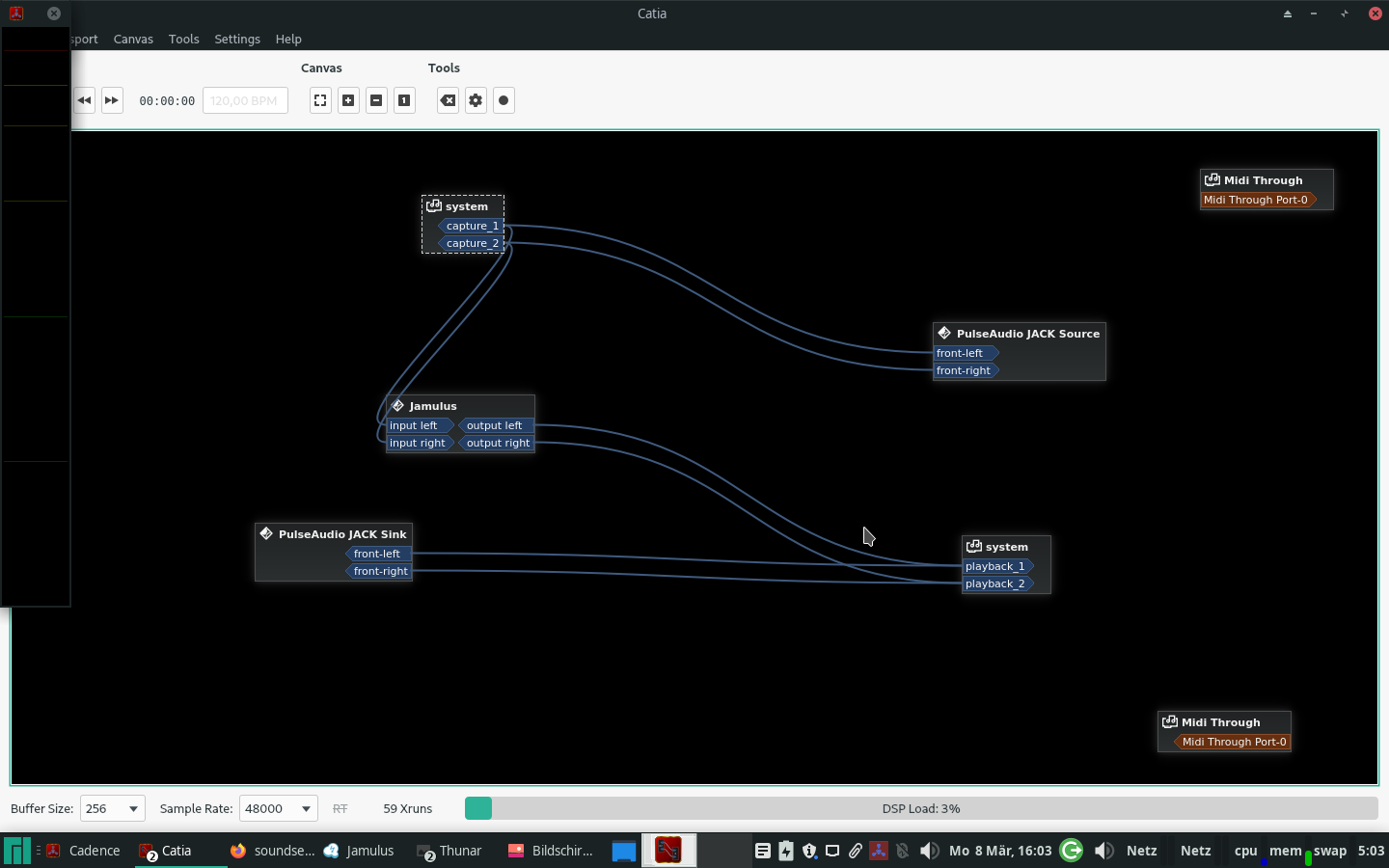The image size is (1389, 868).
Task: Open the Canvas menu
Action: click(x=133, y=40)
